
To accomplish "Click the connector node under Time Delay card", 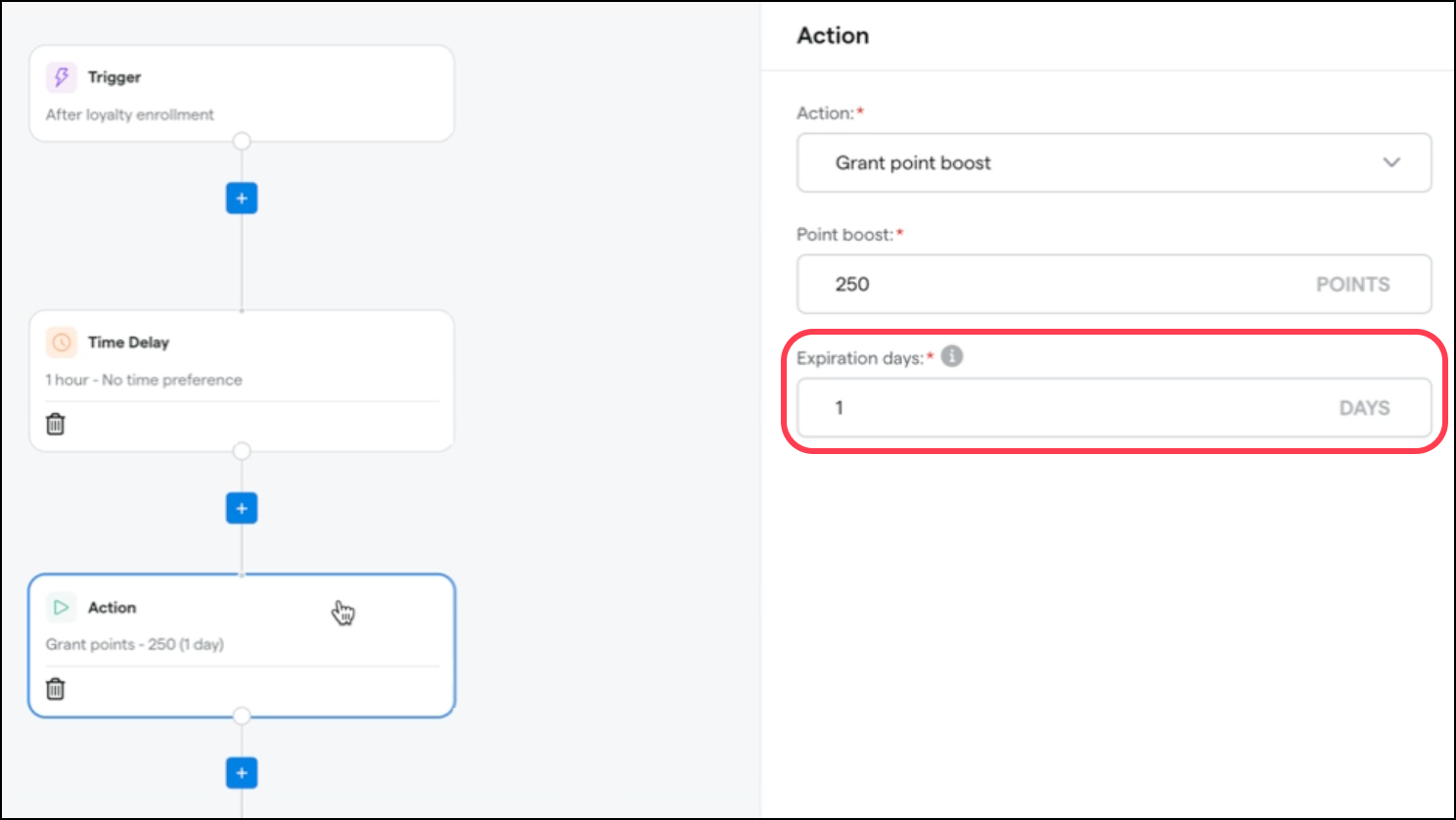I will 242,451.
